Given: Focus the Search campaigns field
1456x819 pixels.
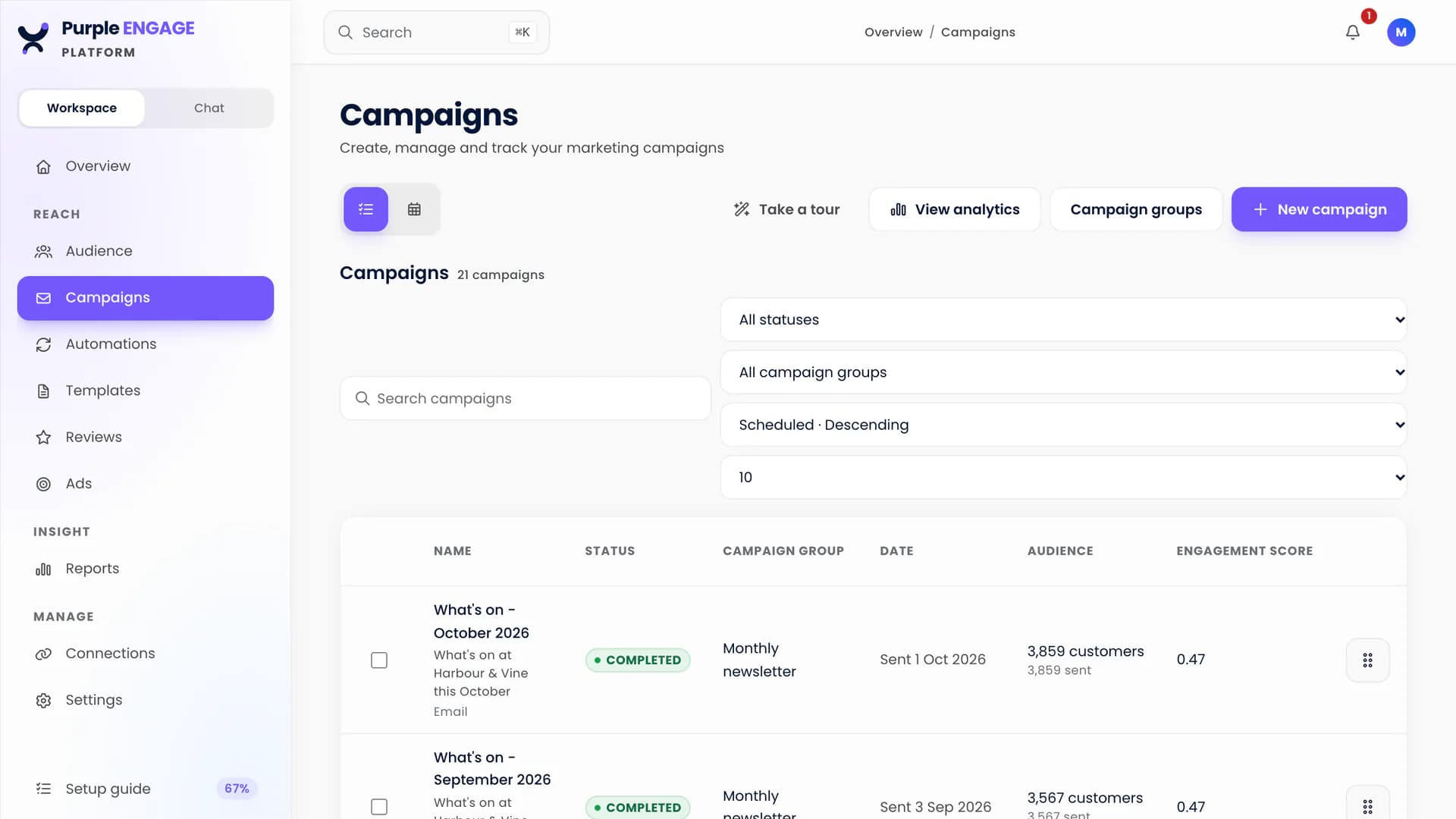Looking at the screenshot, I should tap(526, 398).
